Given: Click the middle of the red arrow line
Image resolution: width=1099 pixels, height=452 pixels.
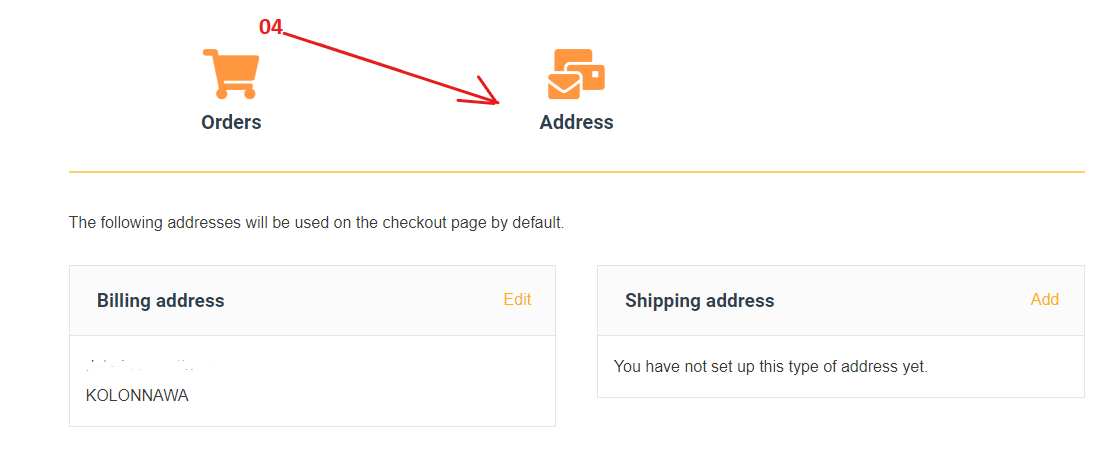Looking at the screenshot, I should [390, 66].
